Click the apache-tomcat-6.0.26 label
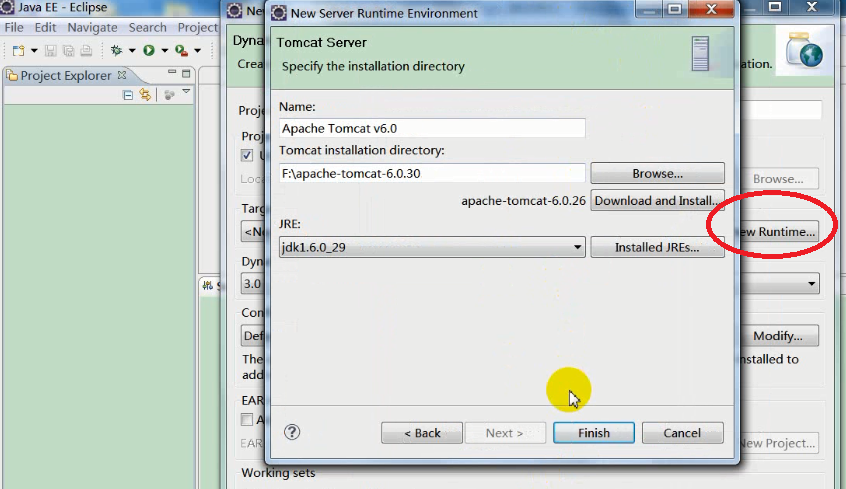The image size is (846, 489). [x=523, y=201]
